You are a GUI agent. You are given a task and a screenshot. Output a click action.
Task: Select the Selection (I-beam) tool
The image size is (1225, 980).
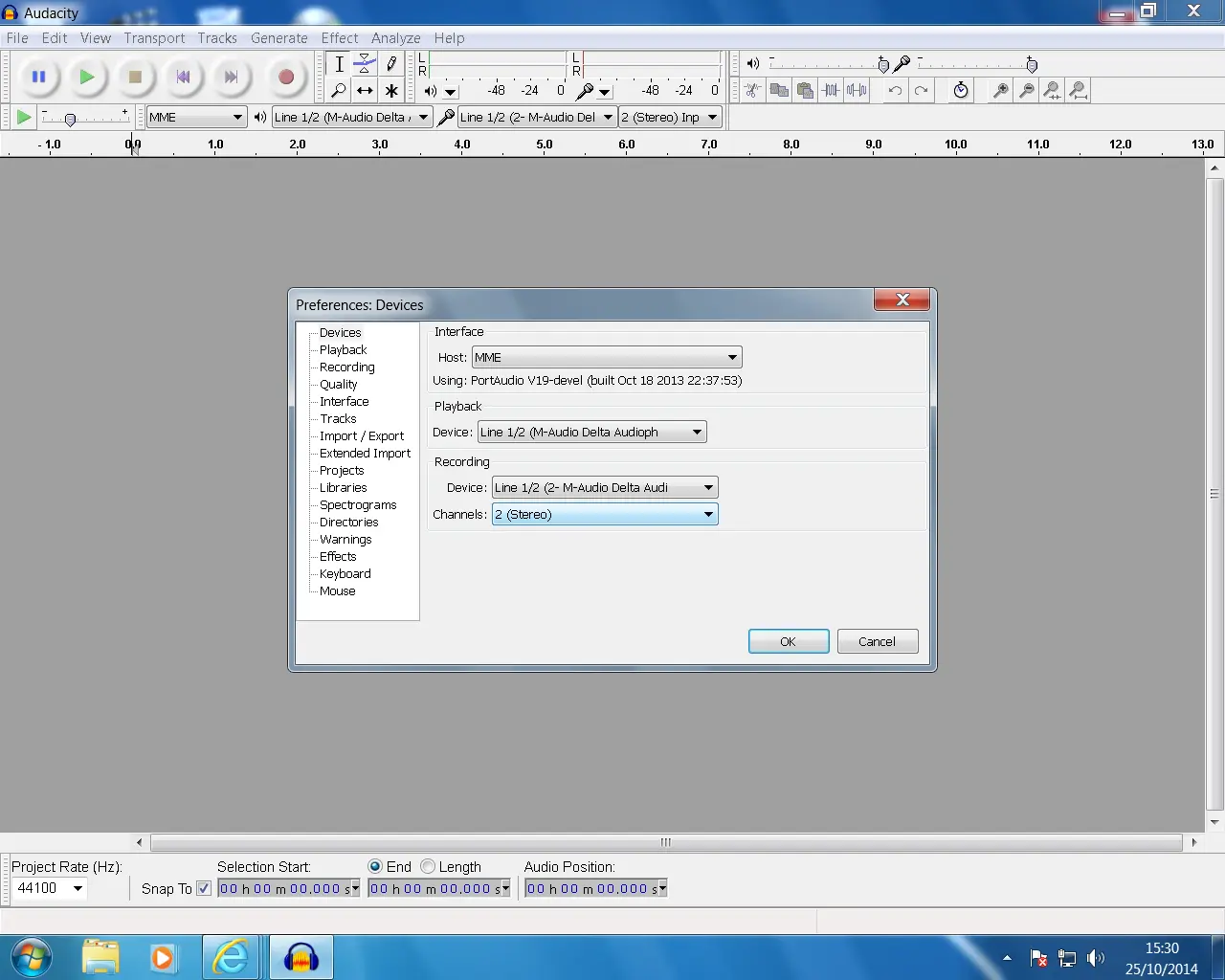(339, 64)
